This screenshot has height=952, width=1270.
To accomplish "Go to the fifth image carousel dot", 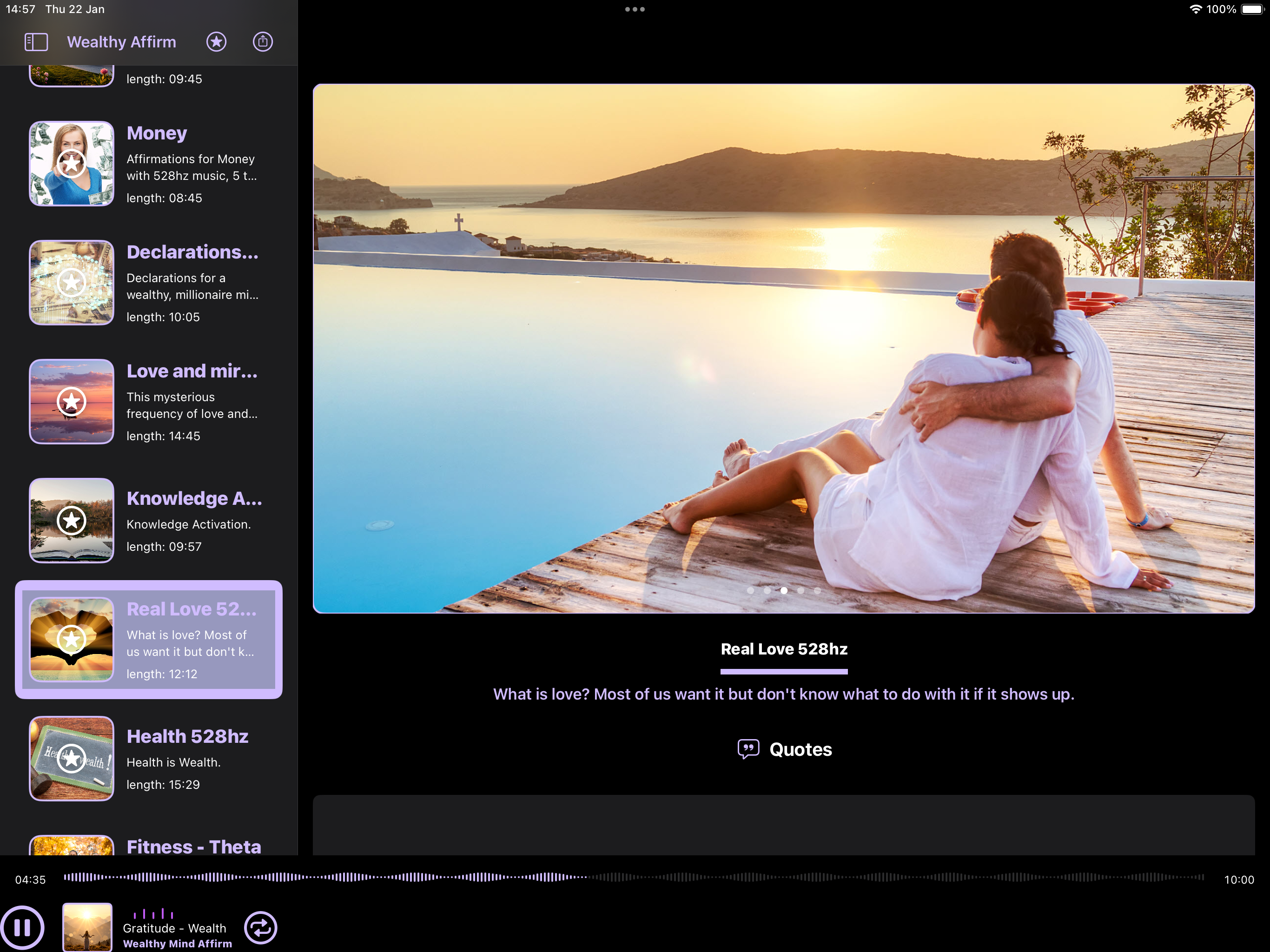I will pos(817,590).
